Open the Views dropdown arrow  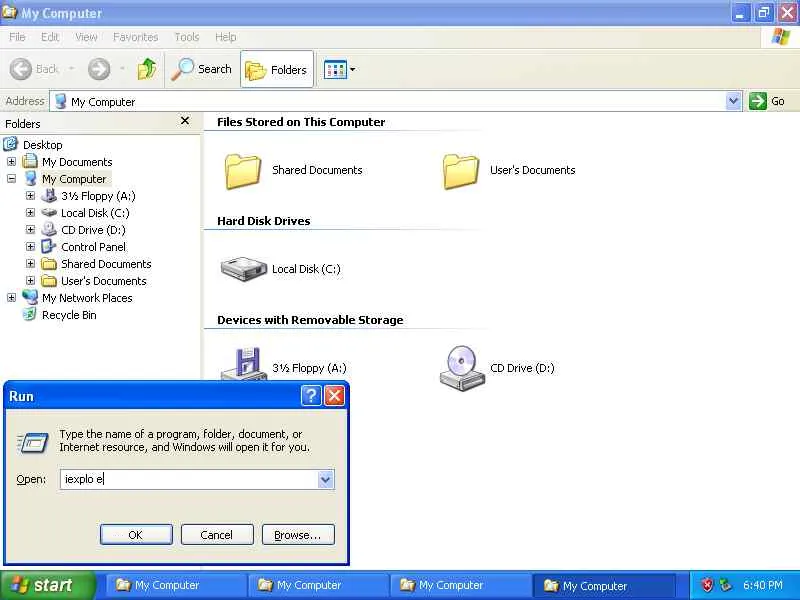coord(353,69)
